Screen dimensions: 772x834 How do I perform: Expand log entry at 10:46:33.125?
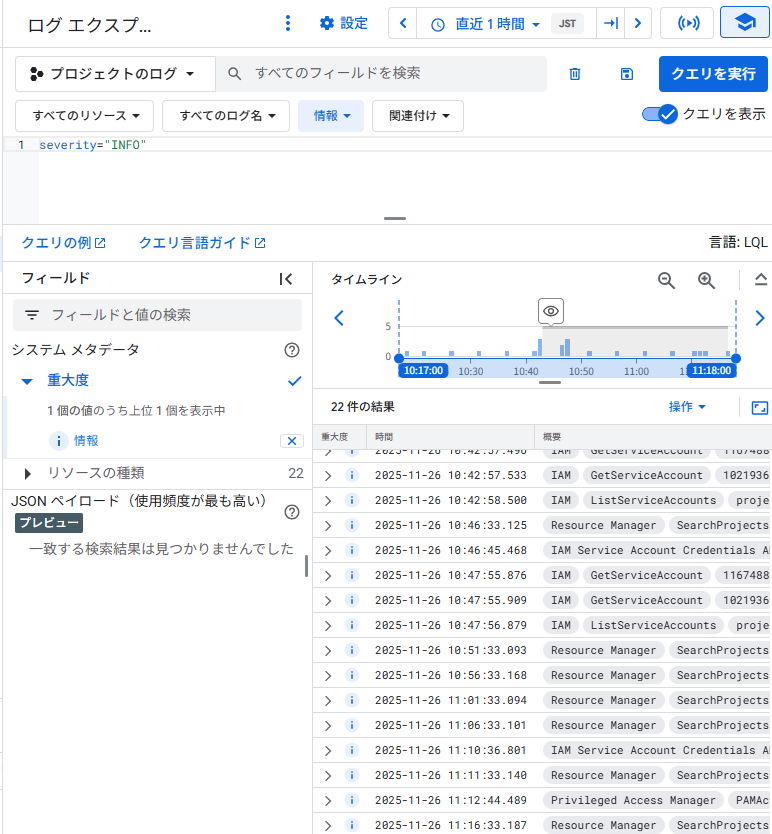[328, 526]
